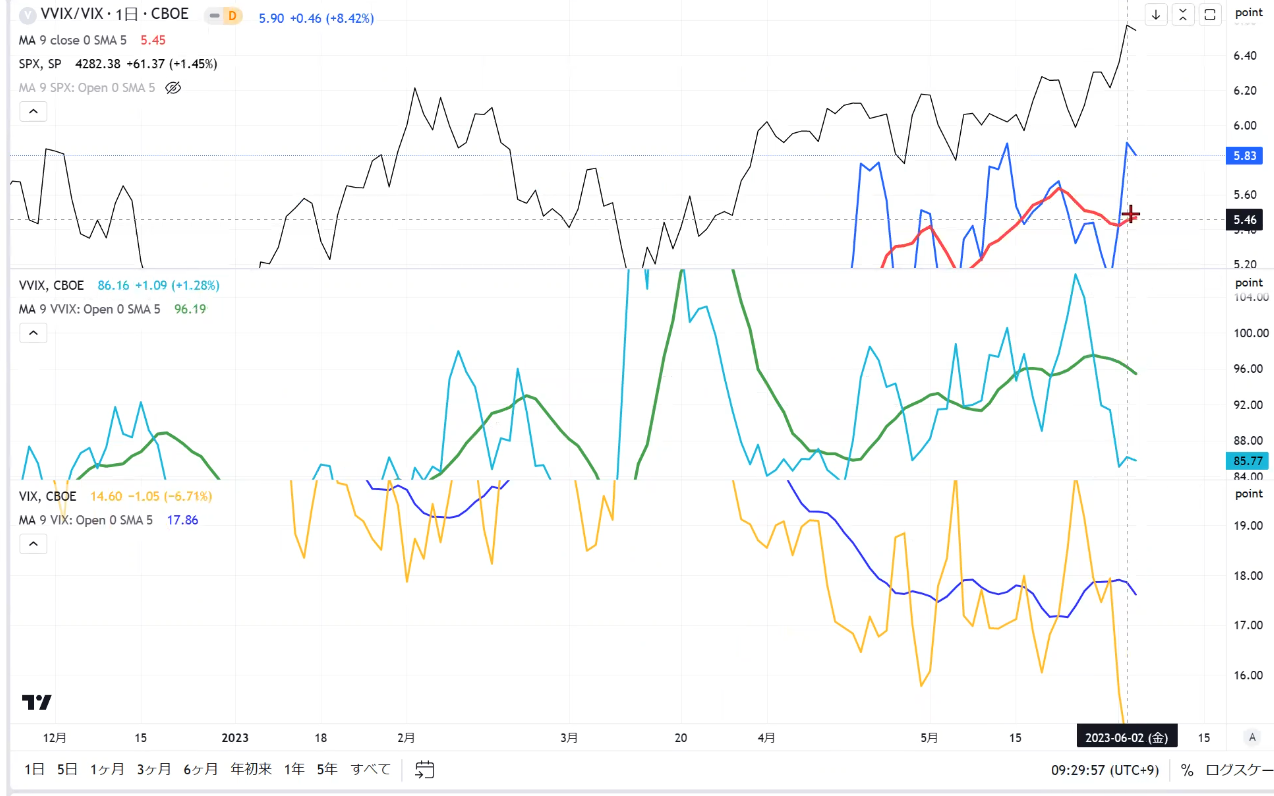Click the orange D data status badge

point(233,16)
